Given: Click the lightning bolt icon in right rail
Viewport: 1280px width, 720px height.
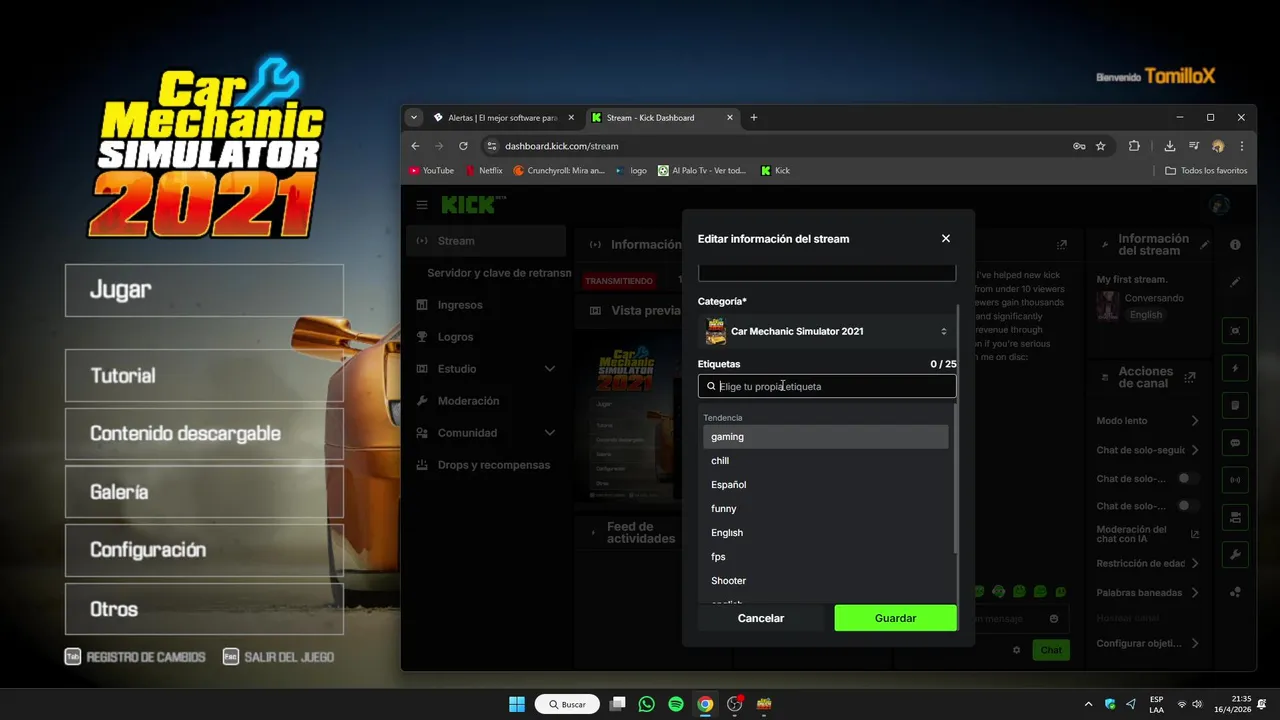Looking at the screenshot, I should coord(1235,368).
